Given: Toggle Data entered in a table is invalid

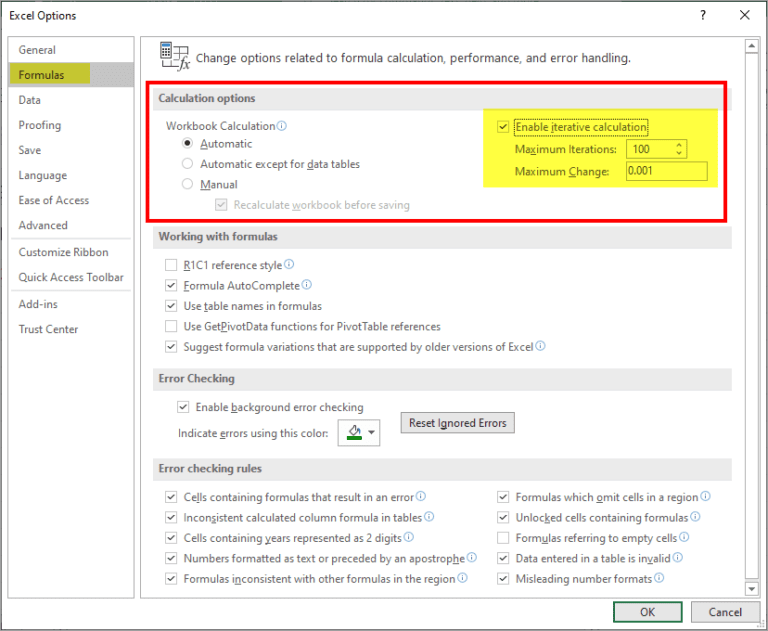Looking at the screenshot, I should tap(503, 558).
